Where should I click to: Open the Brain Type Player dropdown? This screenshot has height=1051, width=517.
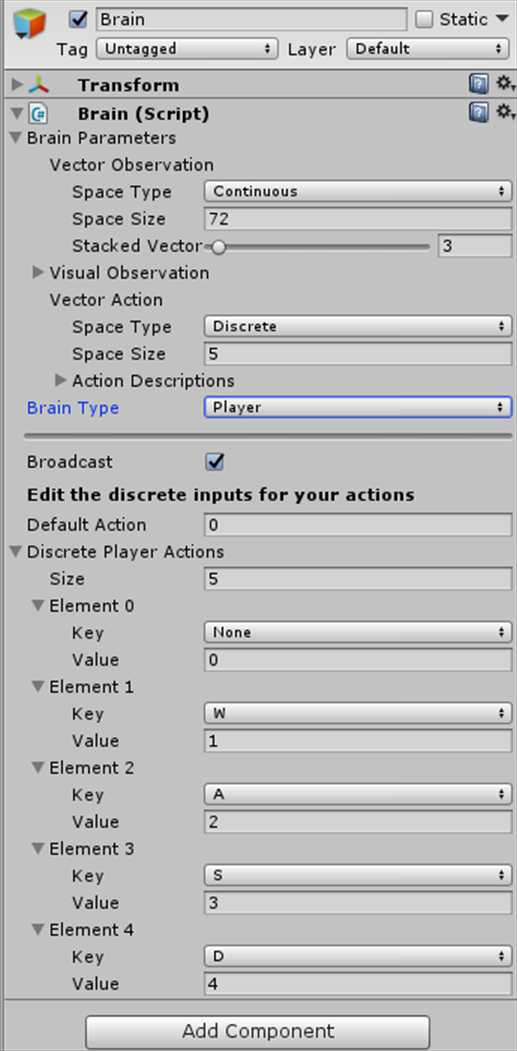pos(357,407)
